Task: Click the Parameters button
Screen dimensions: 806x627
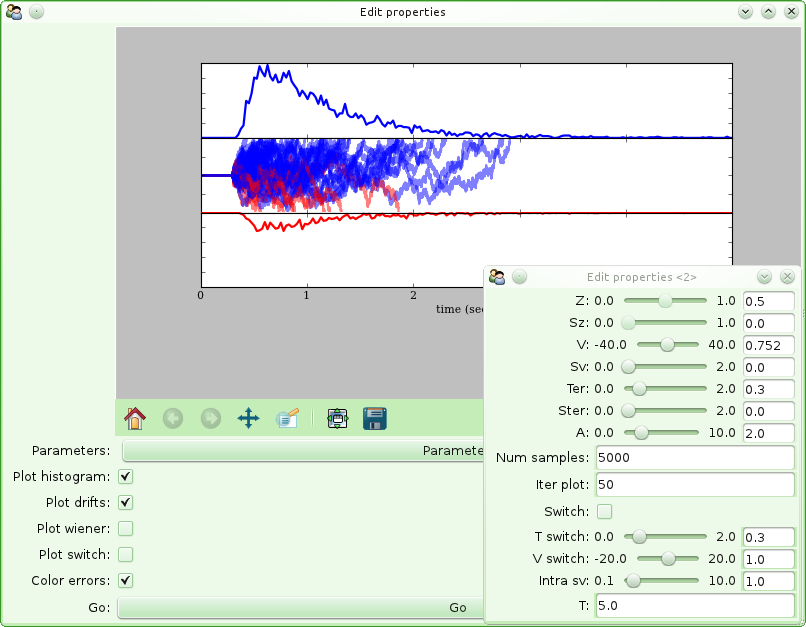Action: tap(302, 451)
